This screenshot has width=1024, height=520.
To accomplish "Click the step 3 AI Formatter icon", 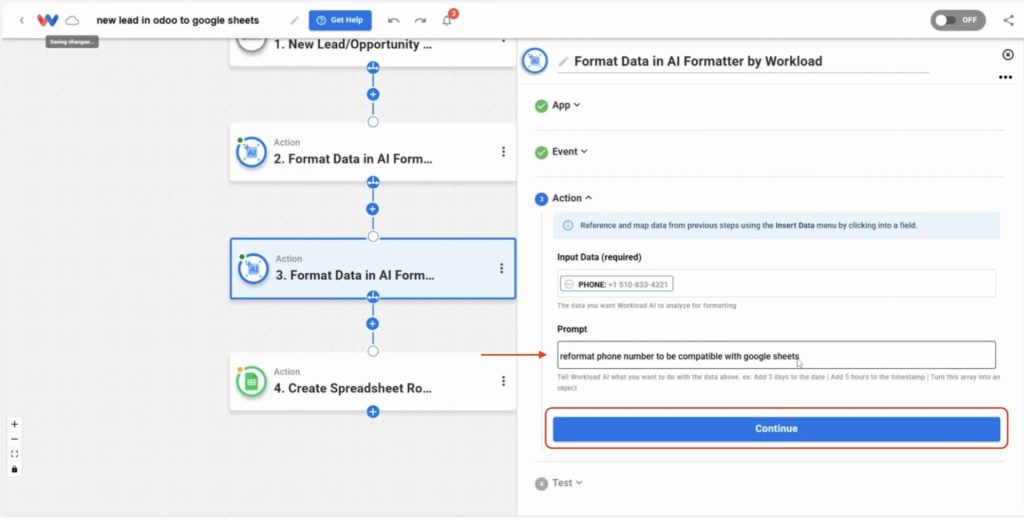I will pyautogui.click(x=253, y=268).
